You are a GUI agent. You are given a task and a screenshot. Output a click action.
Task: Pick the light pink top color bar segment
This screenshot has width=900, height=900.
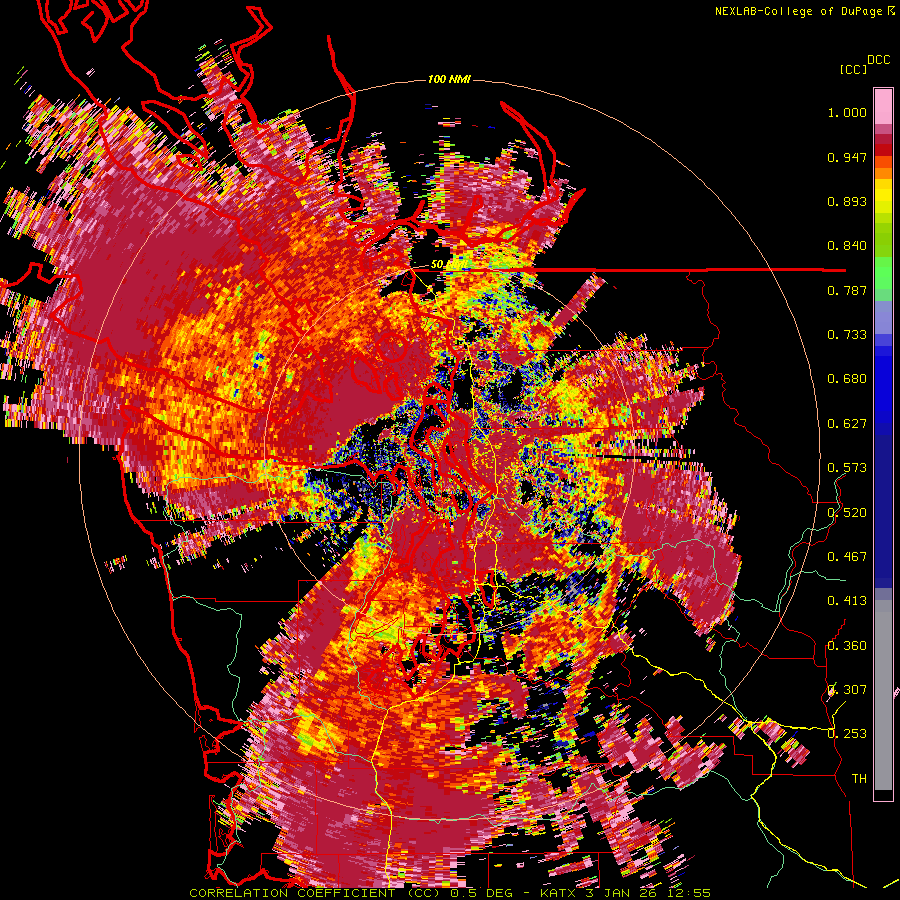883,106
